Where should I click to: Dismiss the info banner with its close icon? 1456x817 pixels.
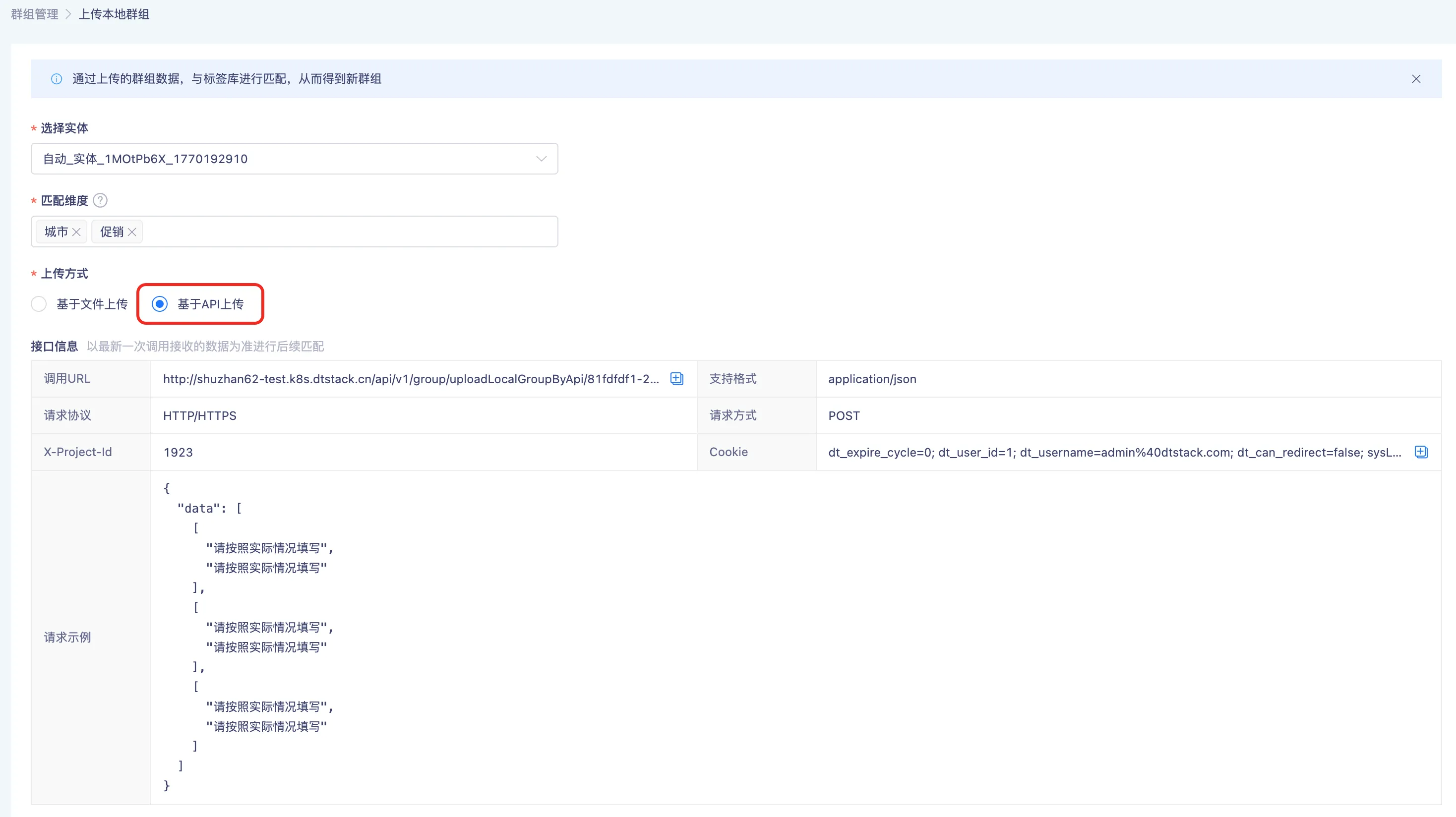1416,79
